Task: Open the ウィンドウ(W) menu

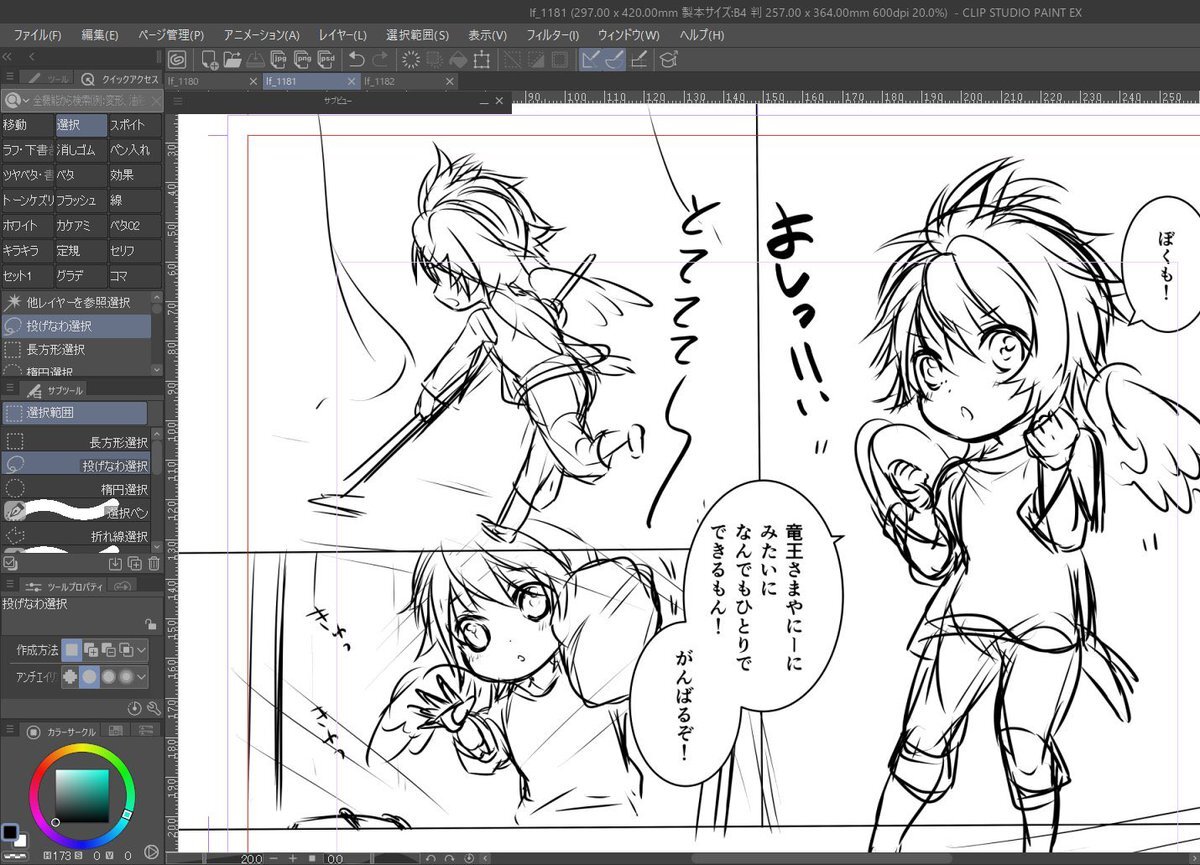Action: click(629, 35)
